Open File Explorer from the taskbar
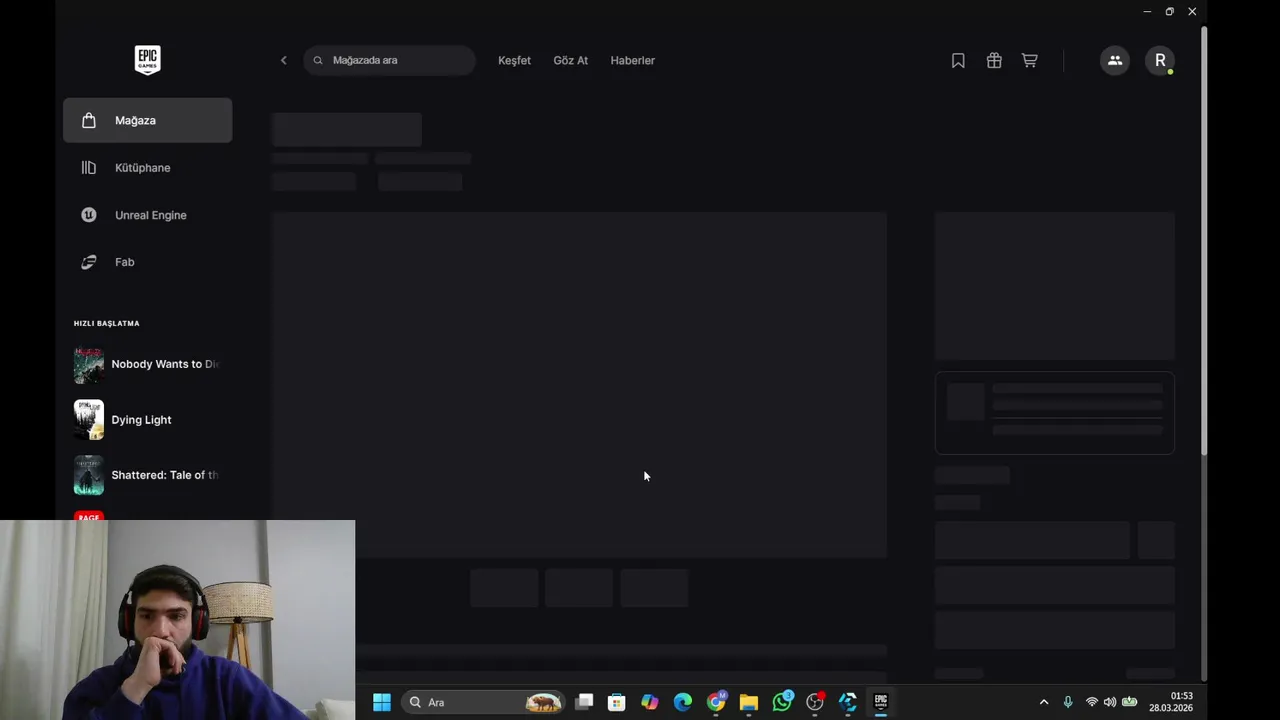This screenshot has width=1280, height=720. tap(749, 702)
